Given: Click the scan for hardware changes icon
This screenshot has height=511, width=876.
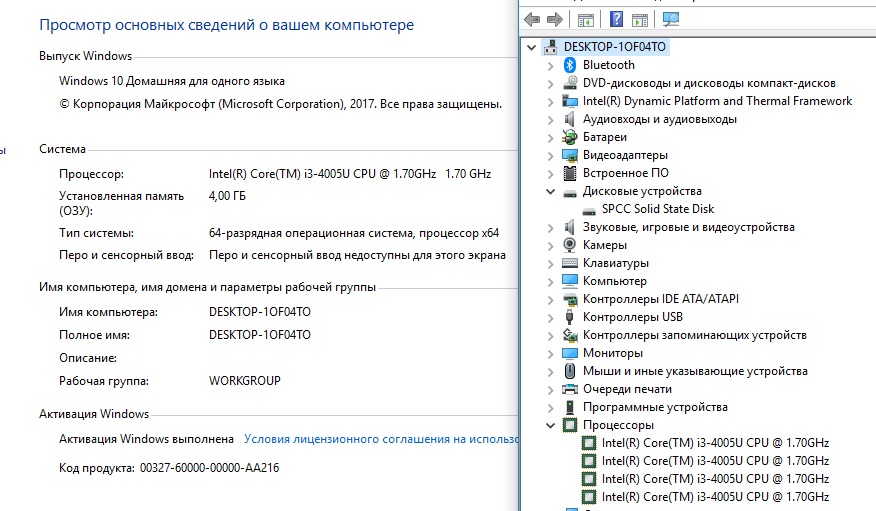Looking at the screenshot, I should click(x=670, y=19).
